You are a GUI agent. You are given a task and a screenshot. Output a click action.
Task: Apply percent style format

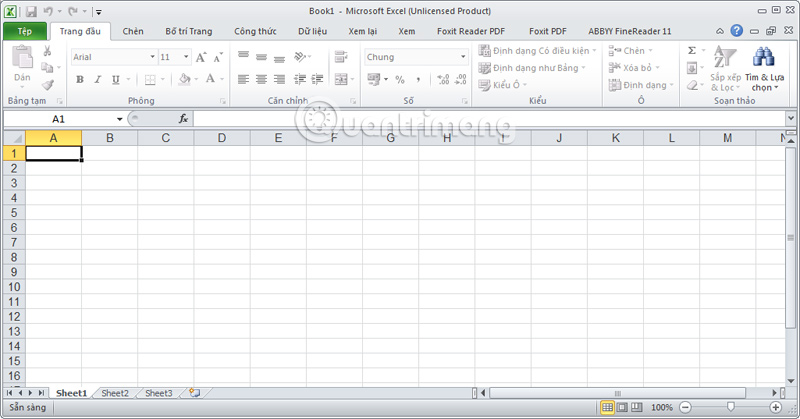tap(399, 80)
